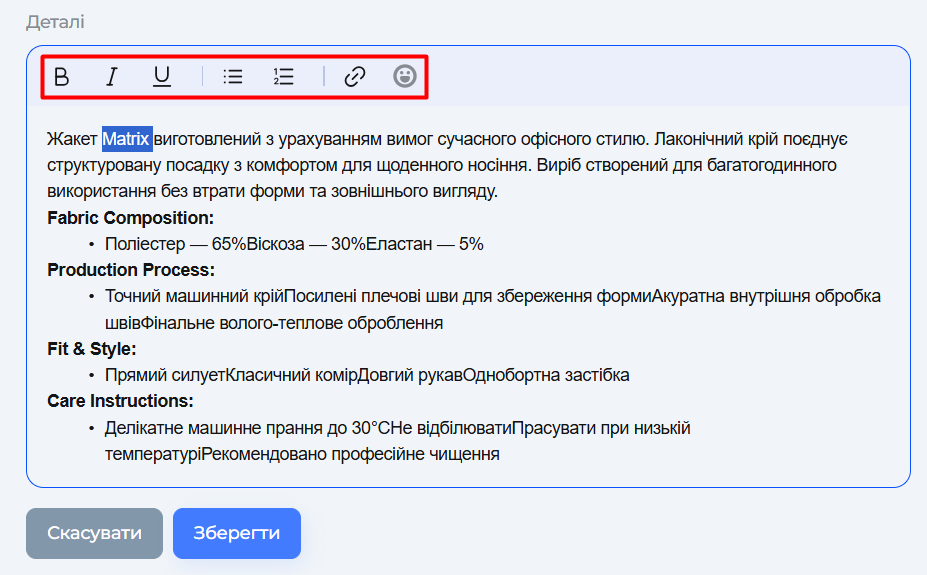The image size is (927, 575).
Task: Insert a numbered list
Action: click(283, 77)
